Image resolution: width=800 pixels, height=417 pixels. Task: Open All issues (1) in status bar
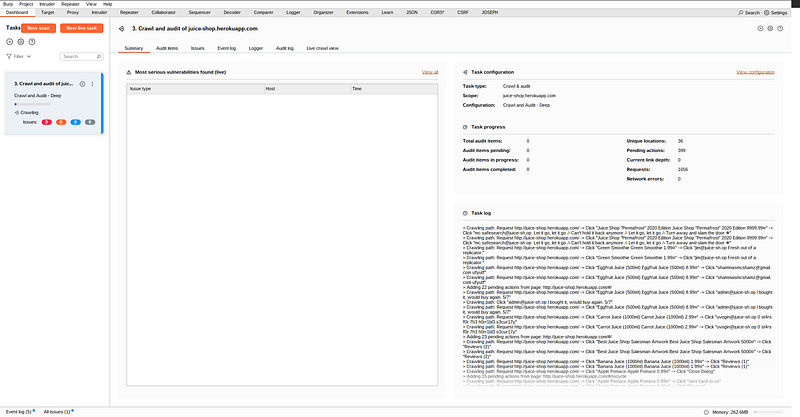pyautogui.click(x=57, y=412)
